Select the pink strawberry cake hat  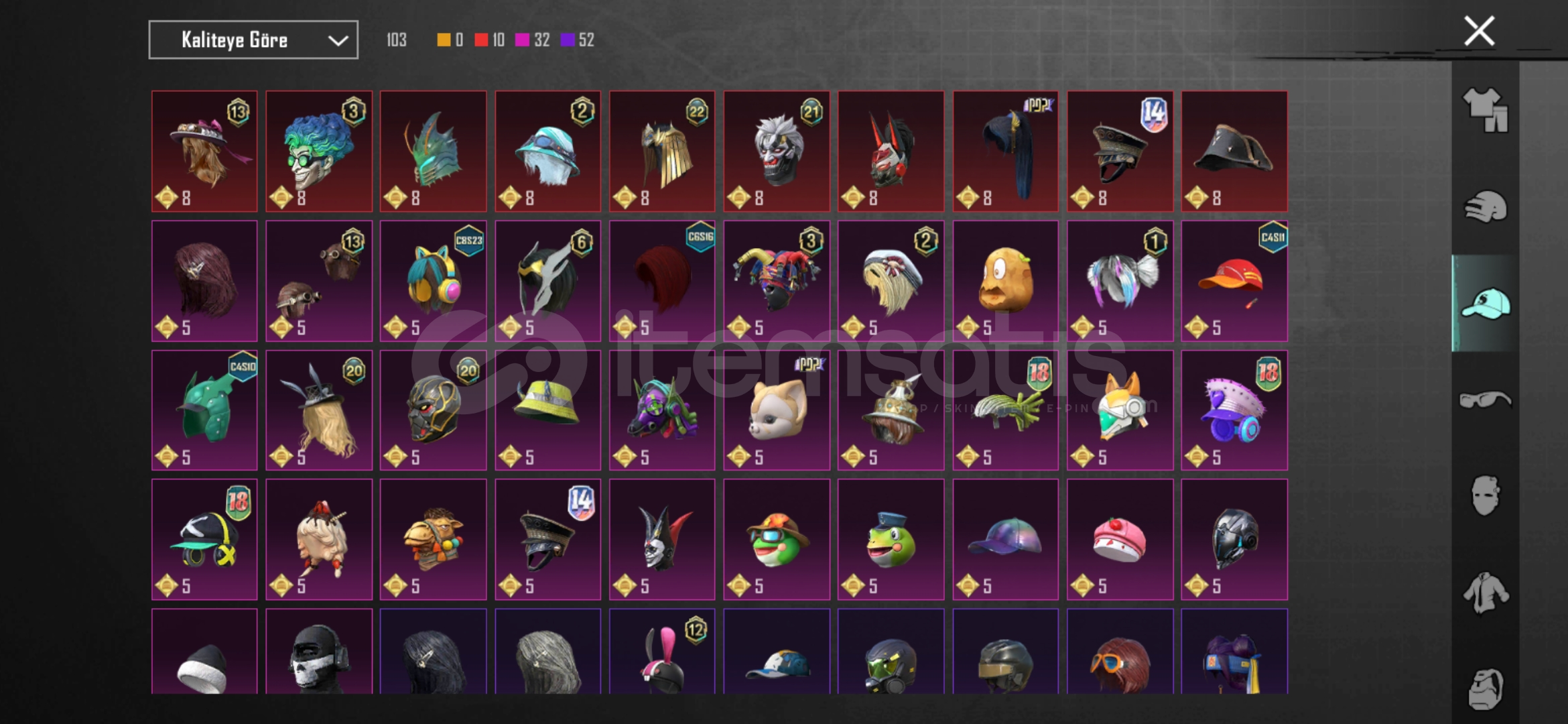tap(1120, 540)
